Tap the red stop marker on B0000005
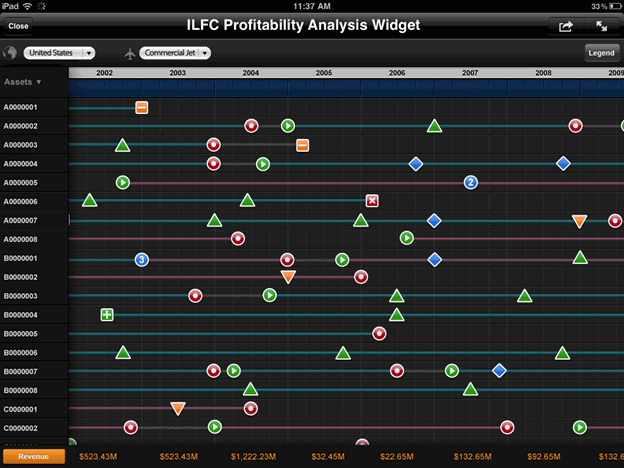The width and height of the screenshot is (624, 468). point(379,333)
